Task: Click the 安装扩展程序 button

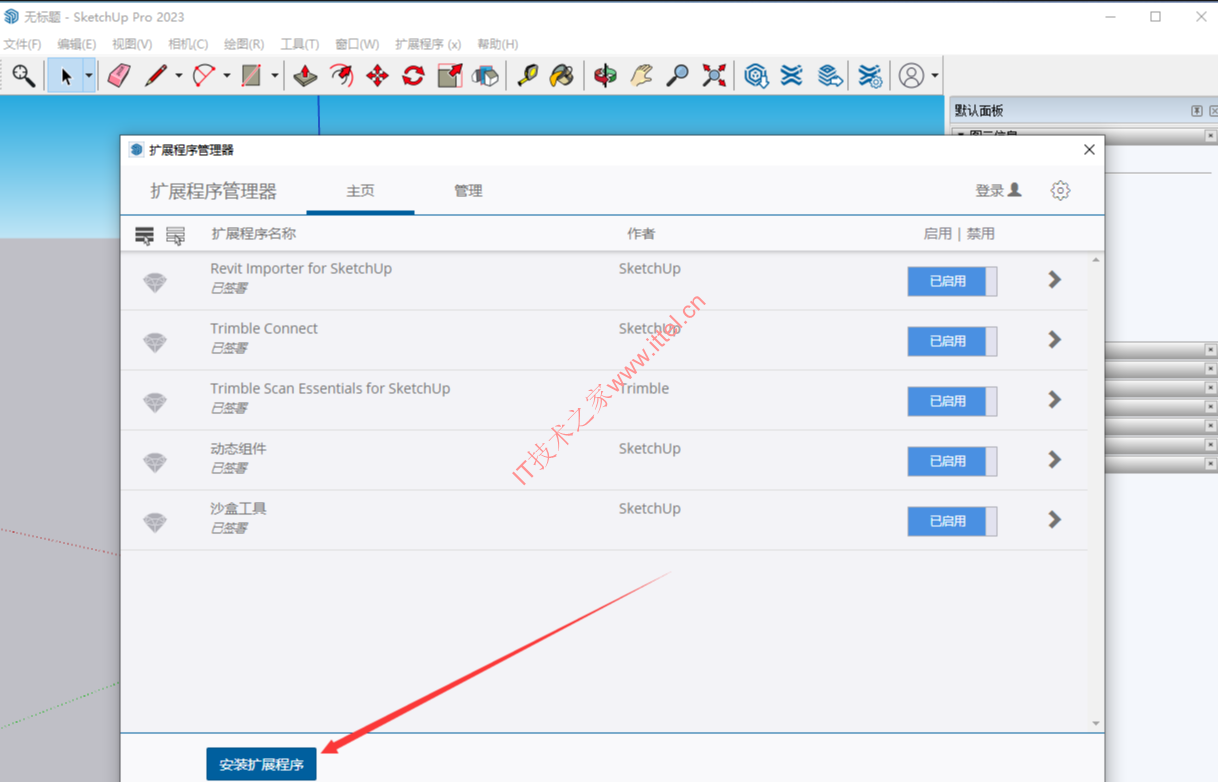Action: coord(261,764)
